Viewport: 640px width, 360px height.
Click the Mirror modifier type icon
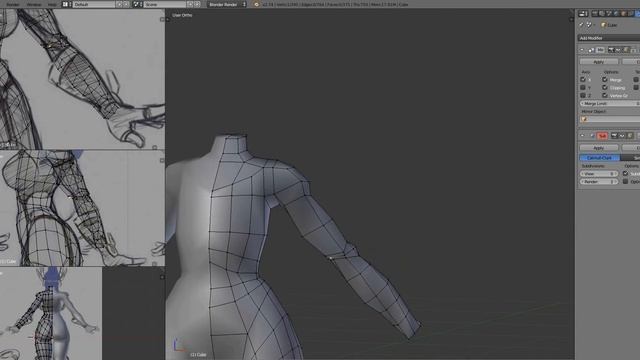click(591, 50)
